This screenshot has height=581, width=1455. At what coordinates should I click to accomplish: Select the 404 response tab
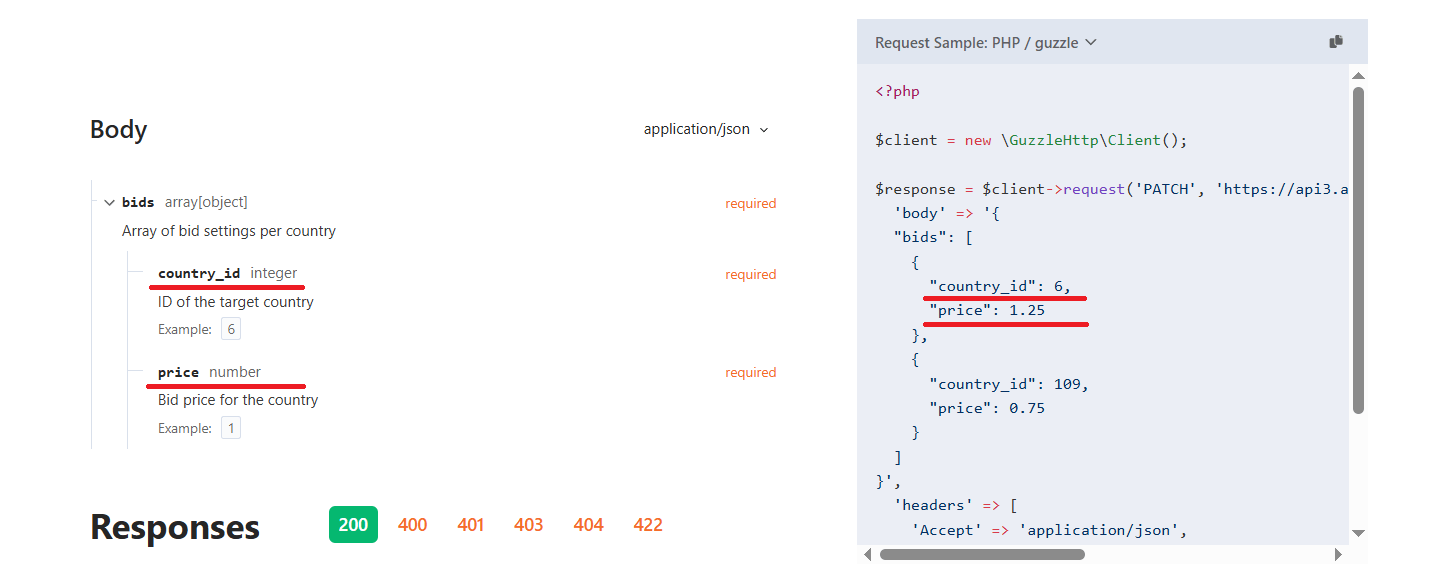pyautogui.click(x=588, y=525)
